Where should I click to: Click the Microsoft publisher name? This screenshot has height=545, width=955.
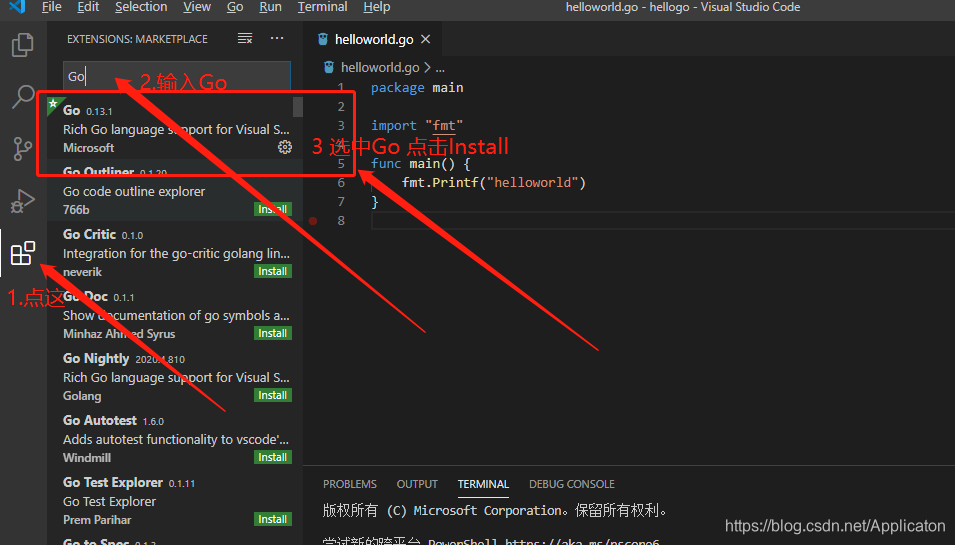coord(88,148)
